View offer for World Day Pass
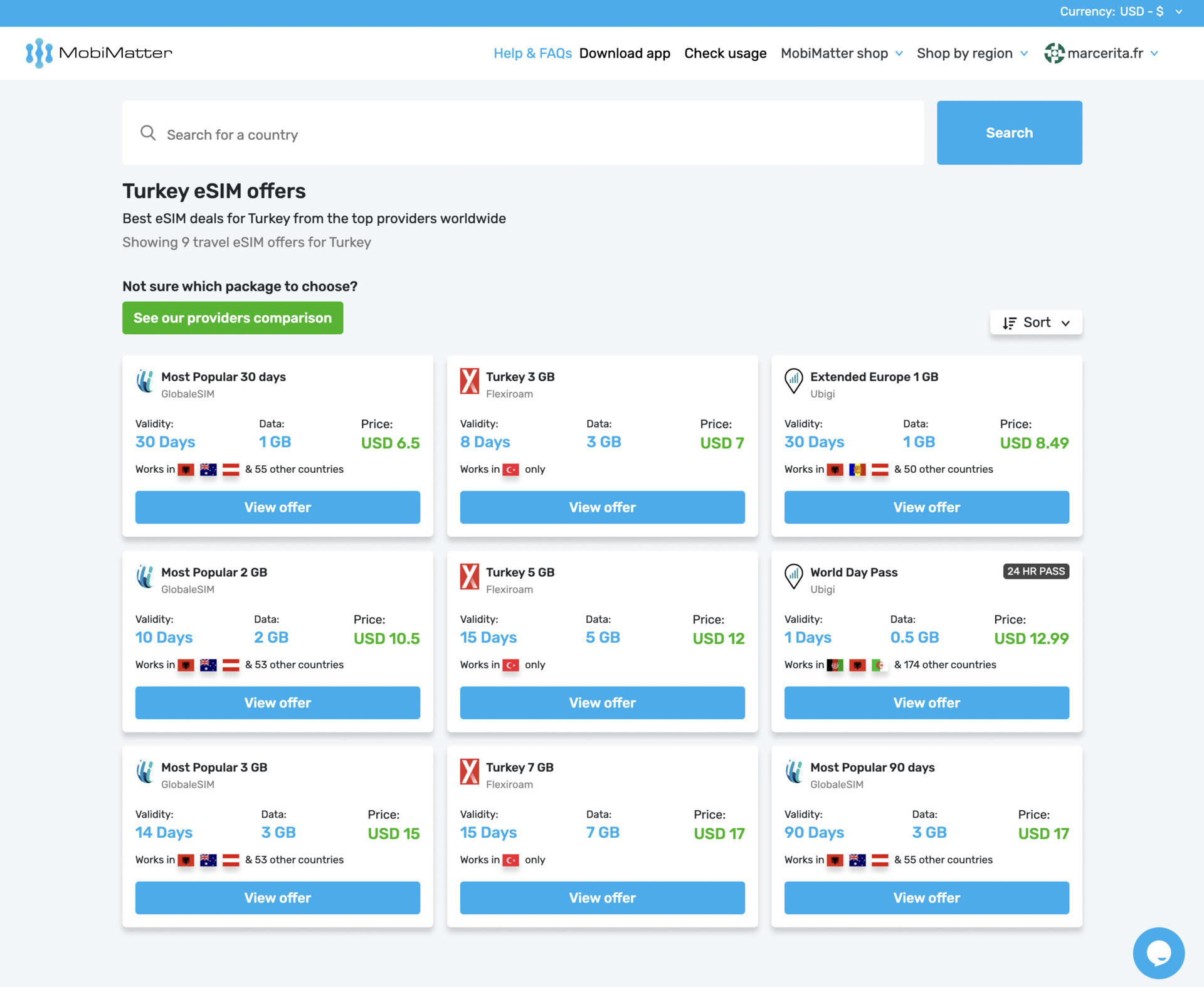The image size is (1204, 987). coord(926,703)
